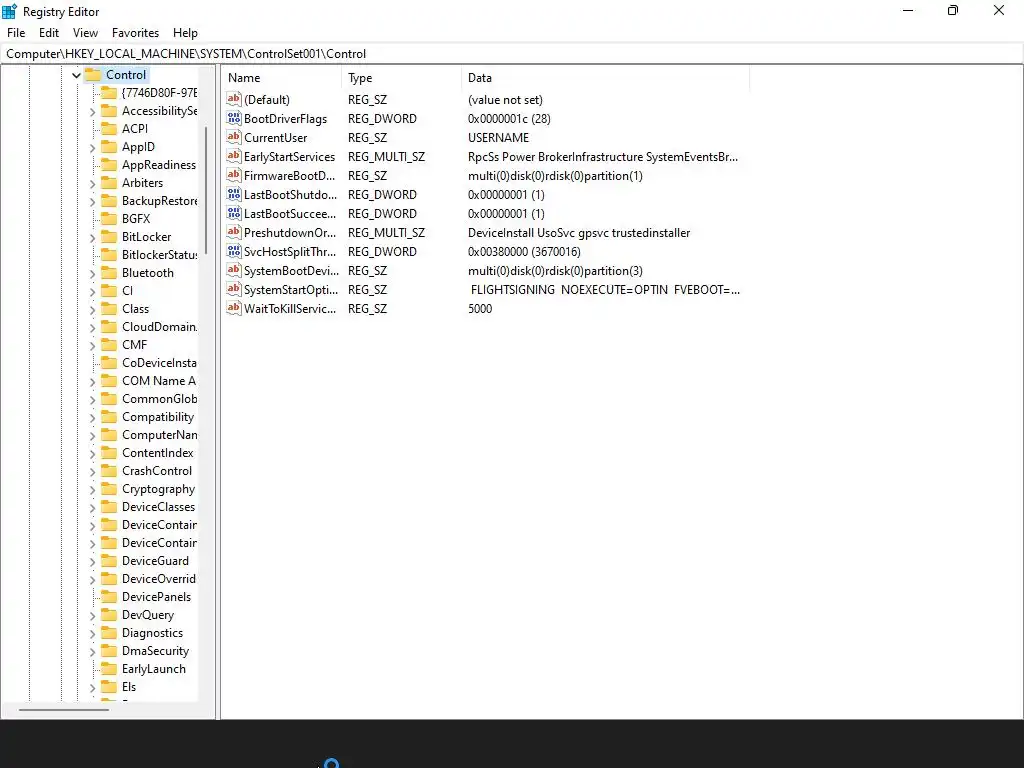The height and width of the screenshot is (768, 1024).
Task: Click the 0x0000001c (28) data value
Action: click(x=509, y=119)
